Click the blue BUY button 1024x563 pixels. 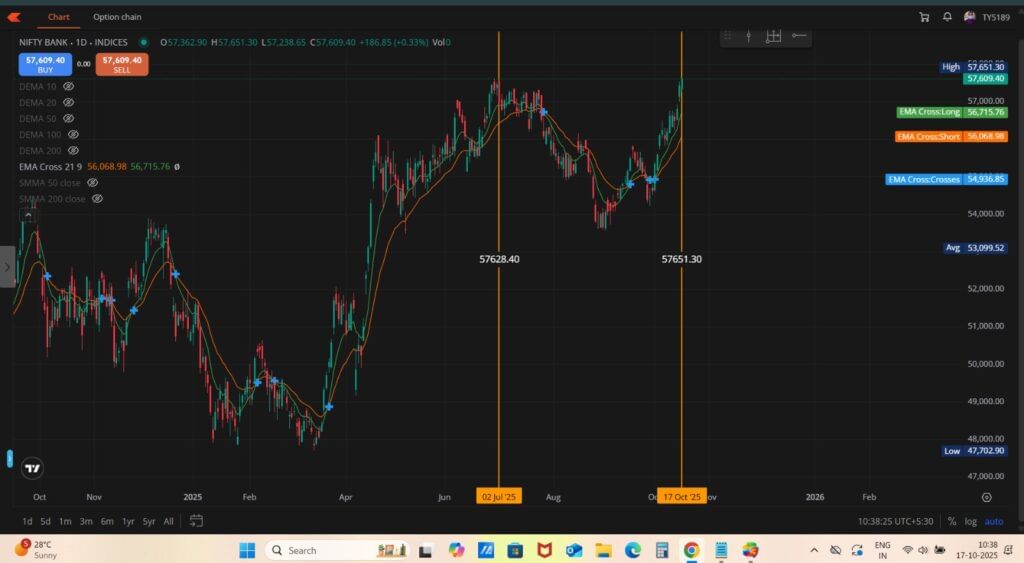pyautogui.click(x=45, y=65)
